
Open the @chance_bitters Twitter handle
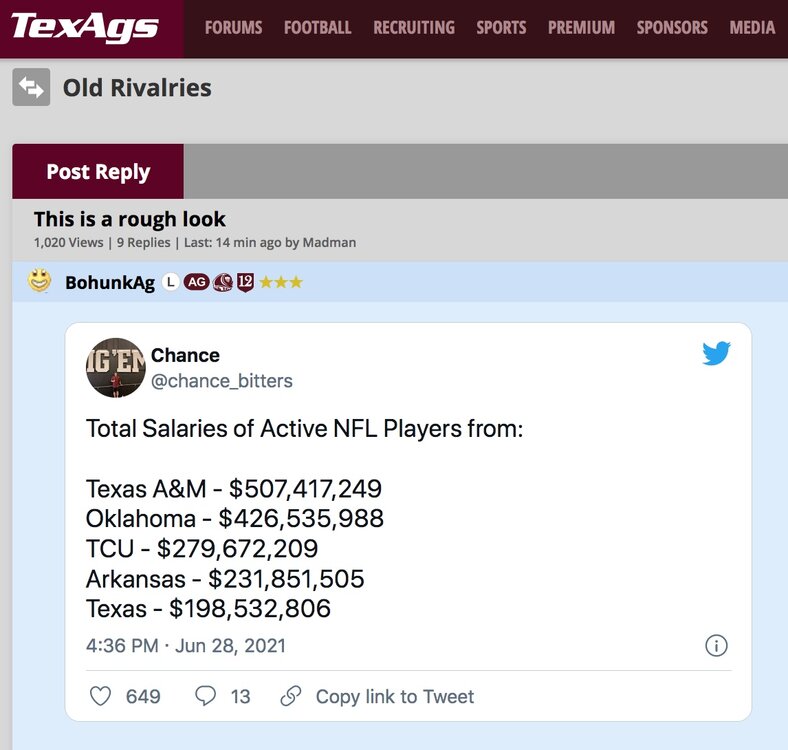(x=221, y=381)
